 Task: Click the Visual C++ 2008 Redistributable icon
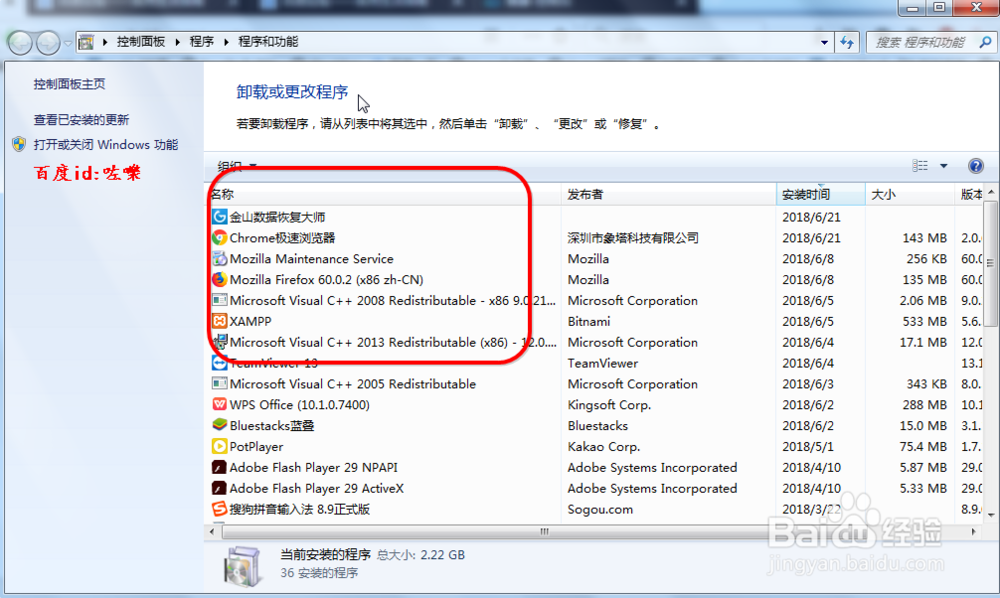coord(219,300)
